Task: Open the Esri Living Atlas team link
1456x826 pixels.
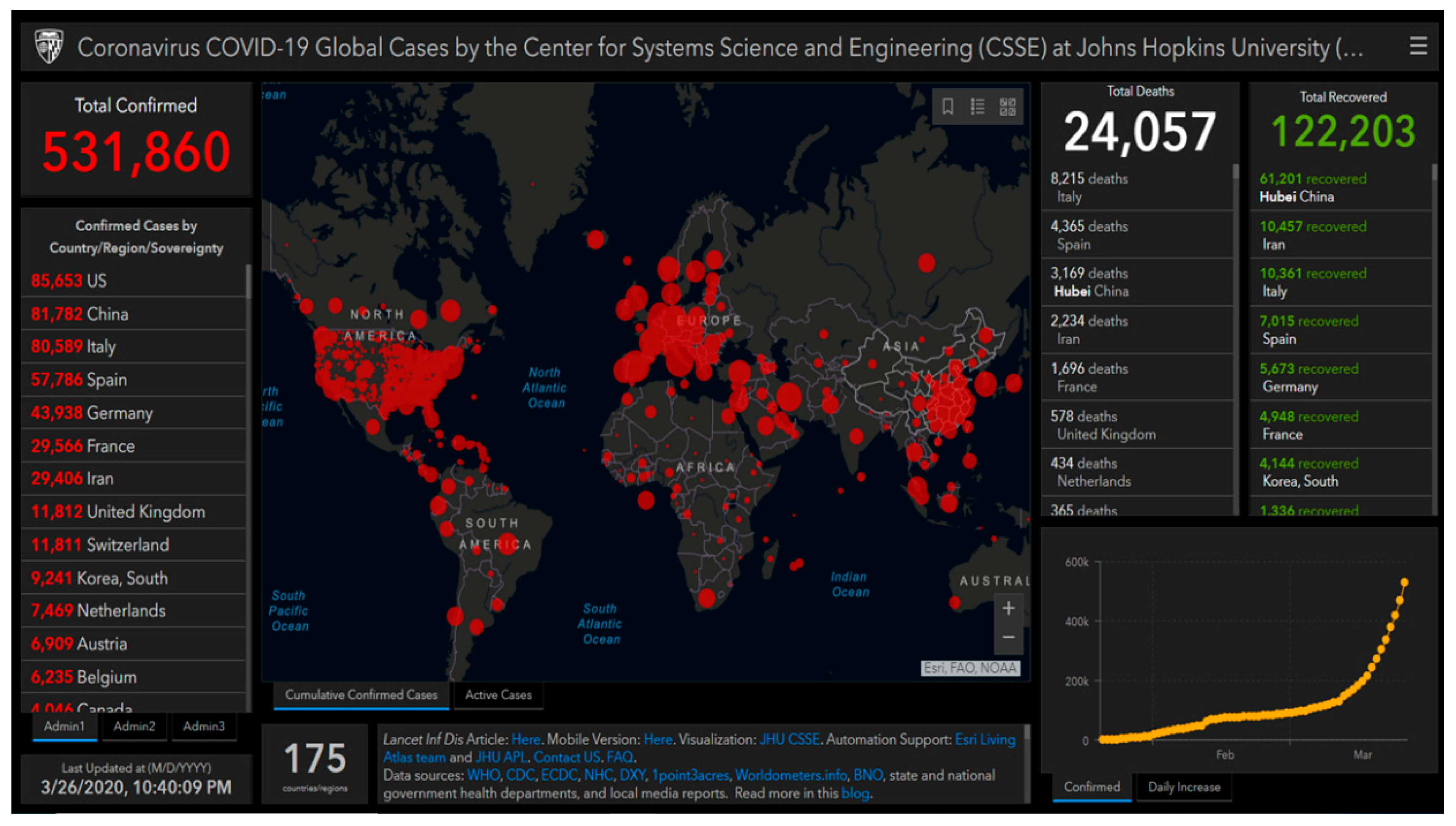Action: point(985,740)
